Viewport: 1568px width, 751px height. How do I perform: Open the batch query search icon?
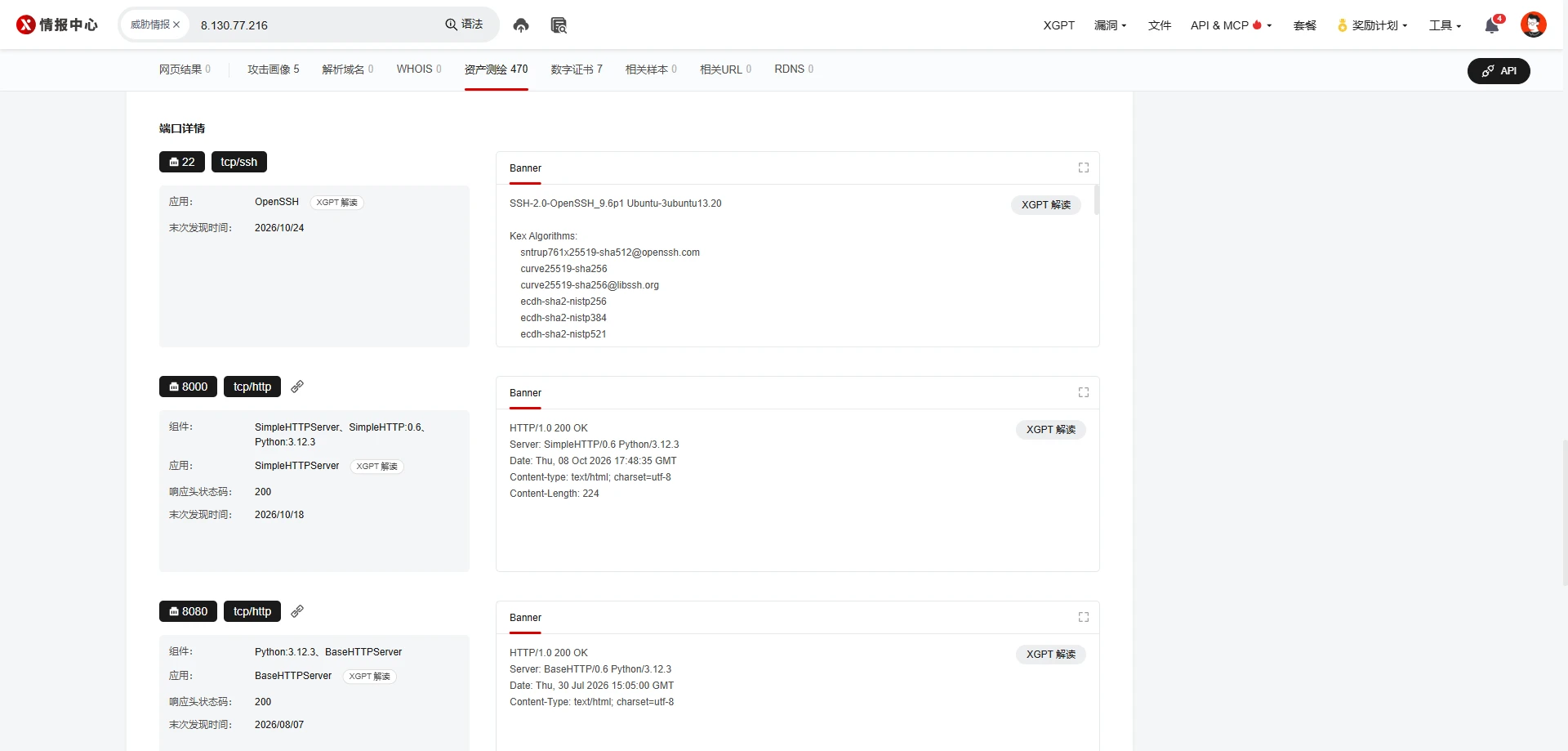tap(559, 25)
